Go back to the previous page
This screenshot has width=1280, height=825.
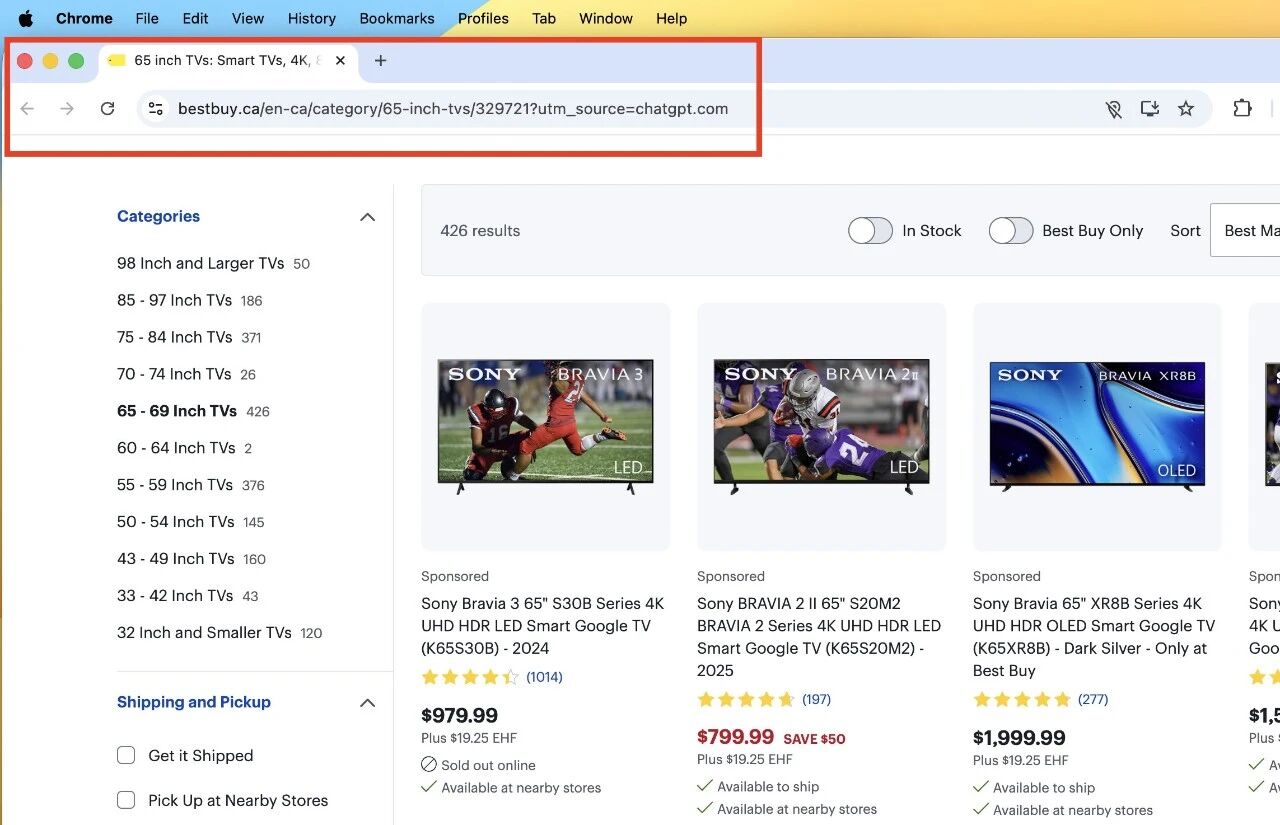(x=27, y=109)
